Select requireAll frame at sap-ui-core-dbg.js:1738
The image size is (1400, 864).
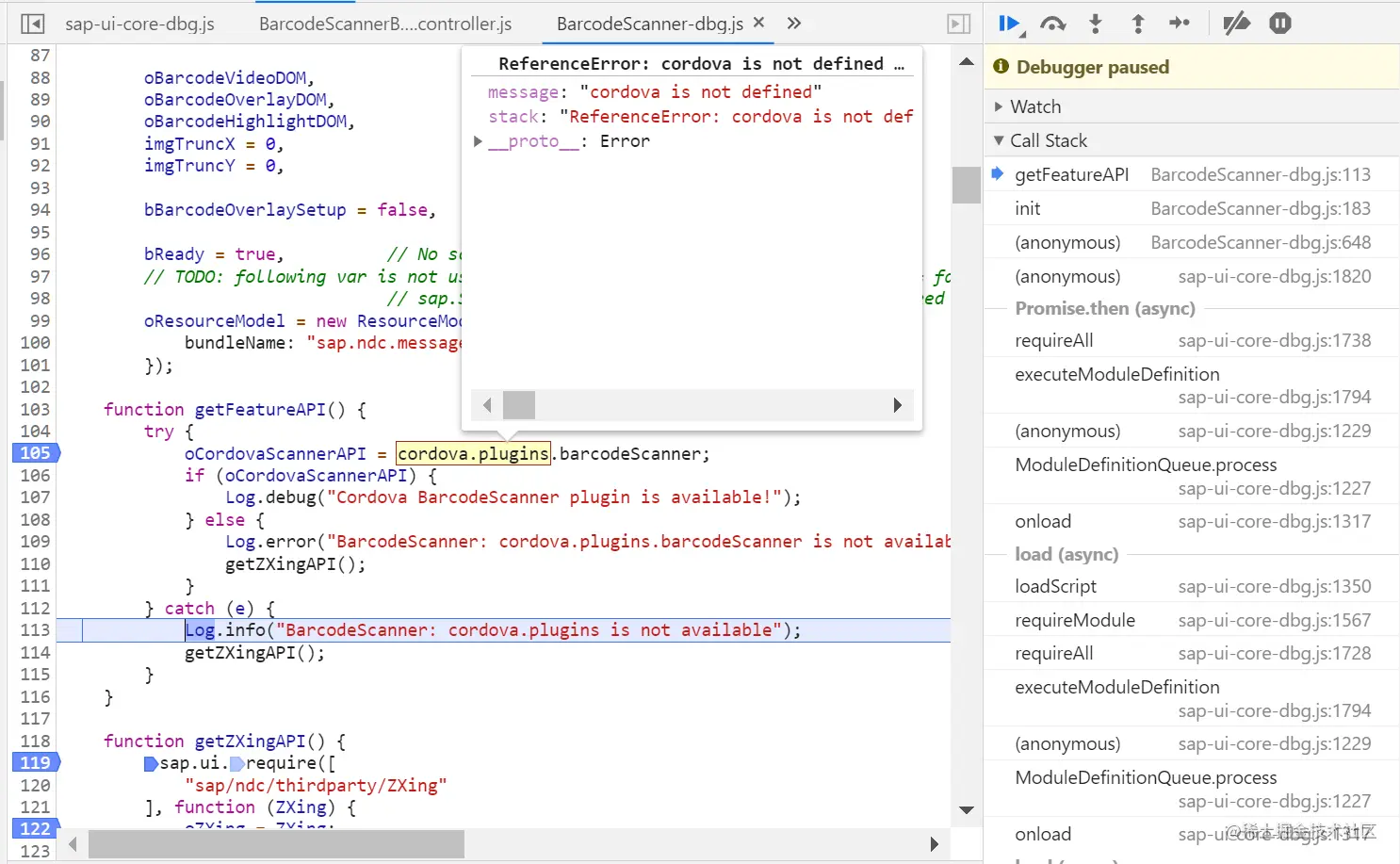coord(1192,340)
